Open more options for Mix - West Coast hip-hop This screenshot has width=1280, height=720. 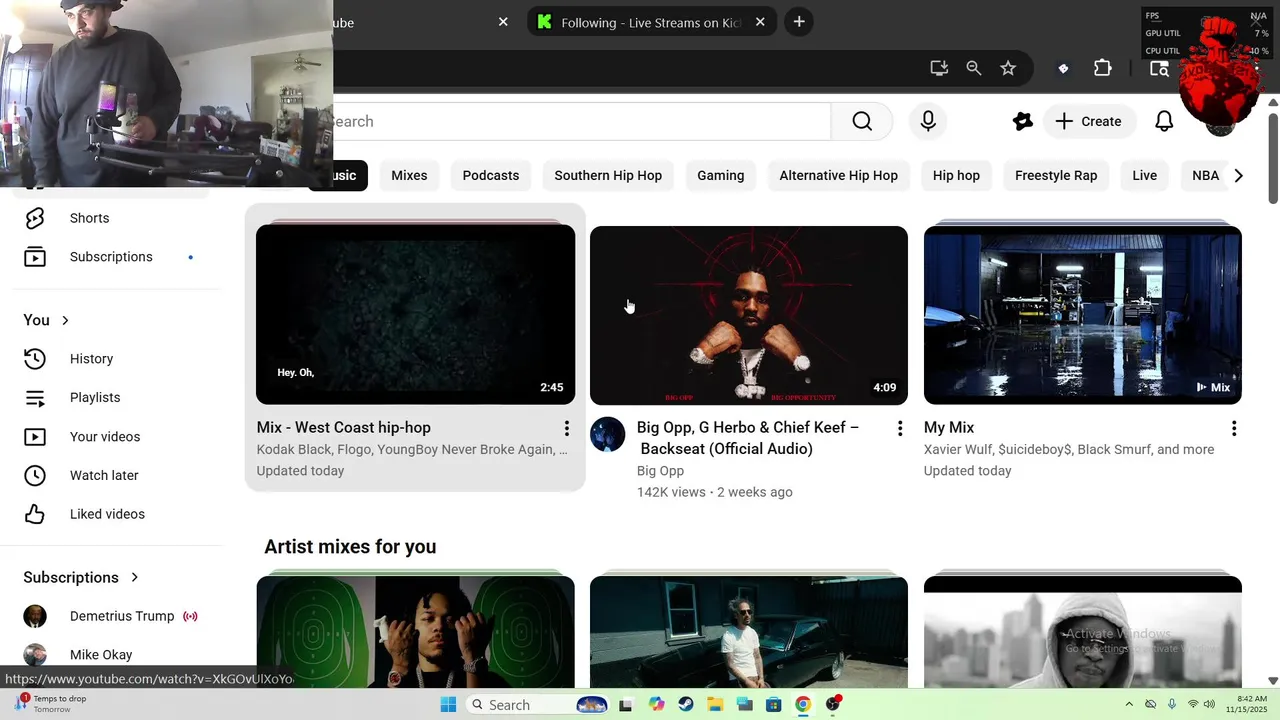pyautogui.click(x=566, y=428)
